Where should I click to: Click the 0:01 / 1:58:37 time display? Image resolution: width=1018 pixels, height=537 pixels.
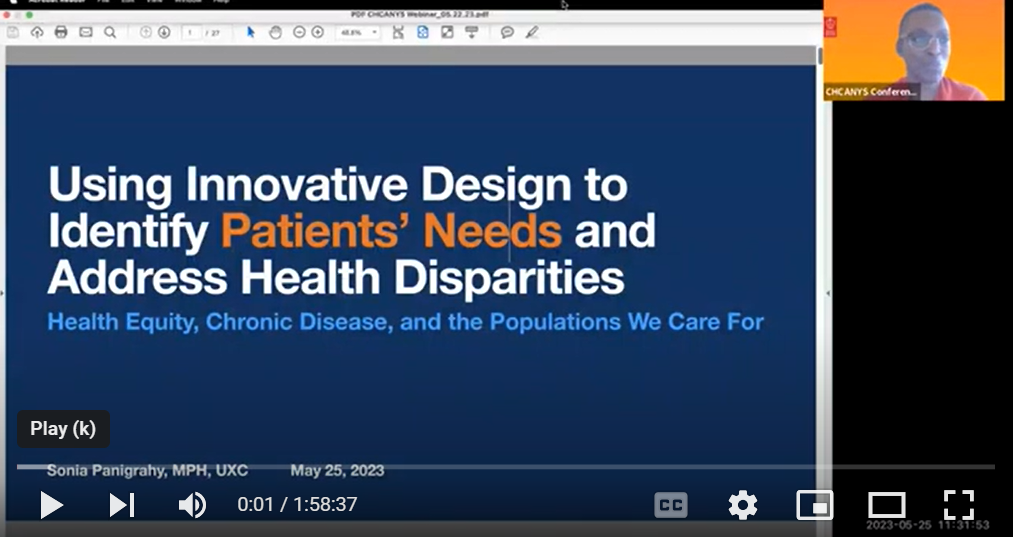click(x=297, y=505)
